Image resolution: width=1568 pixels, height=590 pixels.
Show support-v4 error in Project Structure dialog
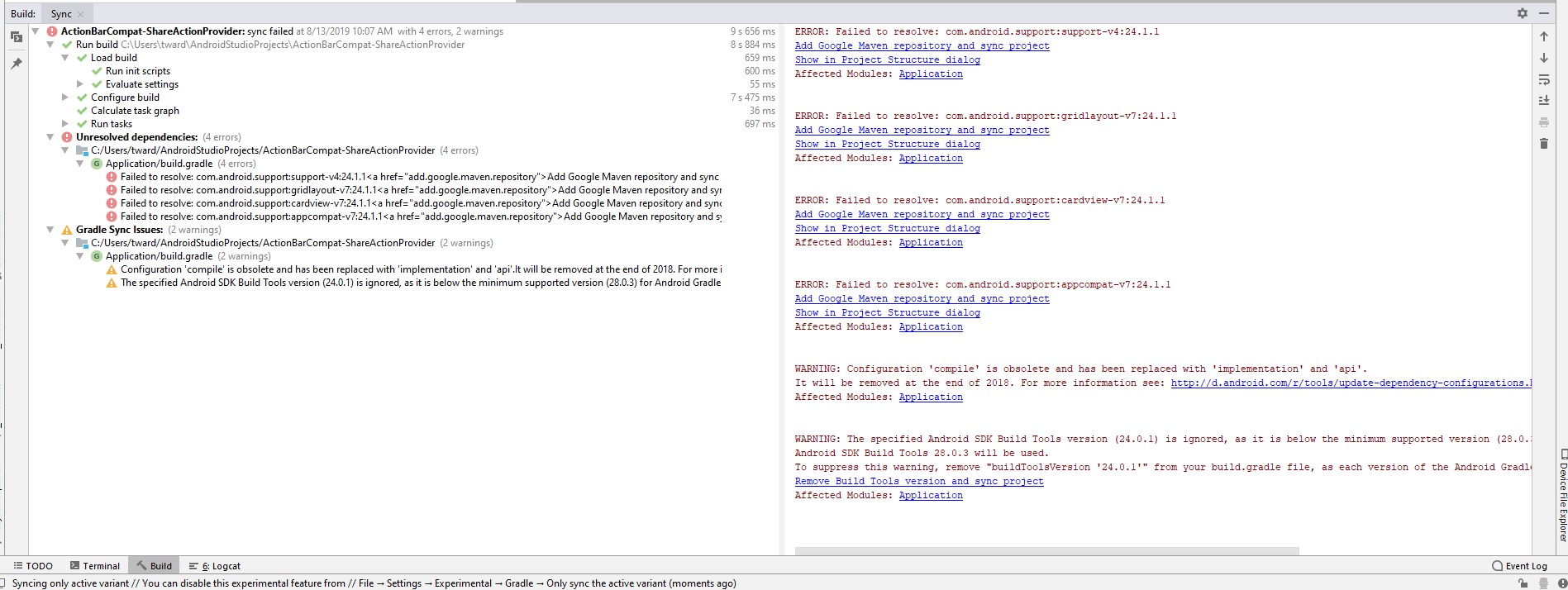click(887, 60)
